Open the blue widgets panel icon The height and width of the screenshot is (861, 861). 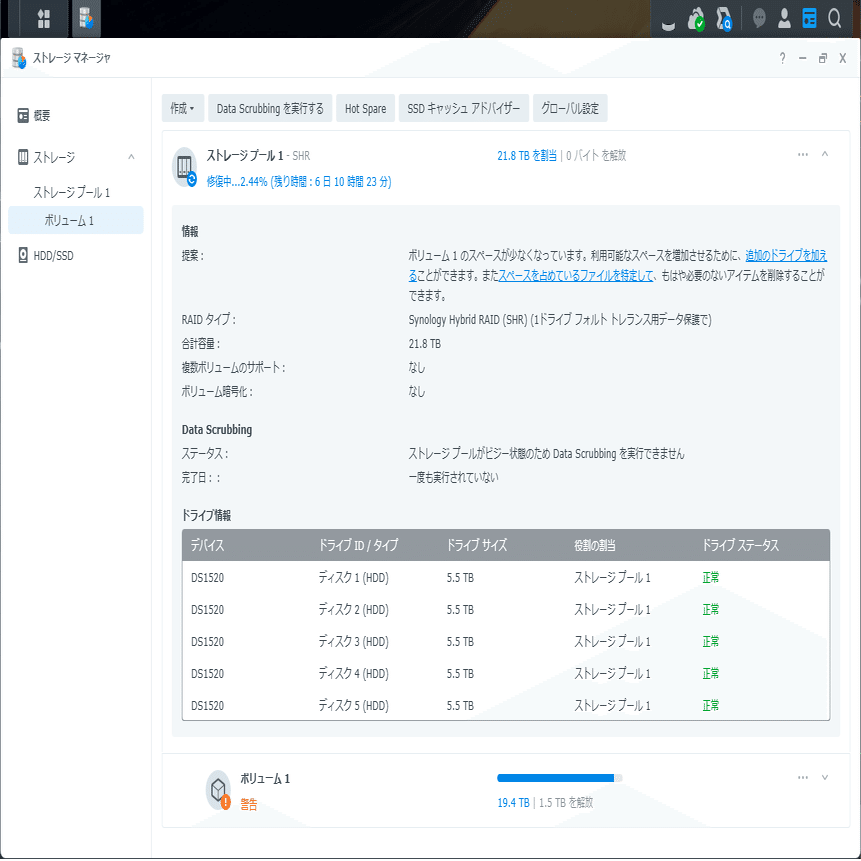click(x=808, y=18)
